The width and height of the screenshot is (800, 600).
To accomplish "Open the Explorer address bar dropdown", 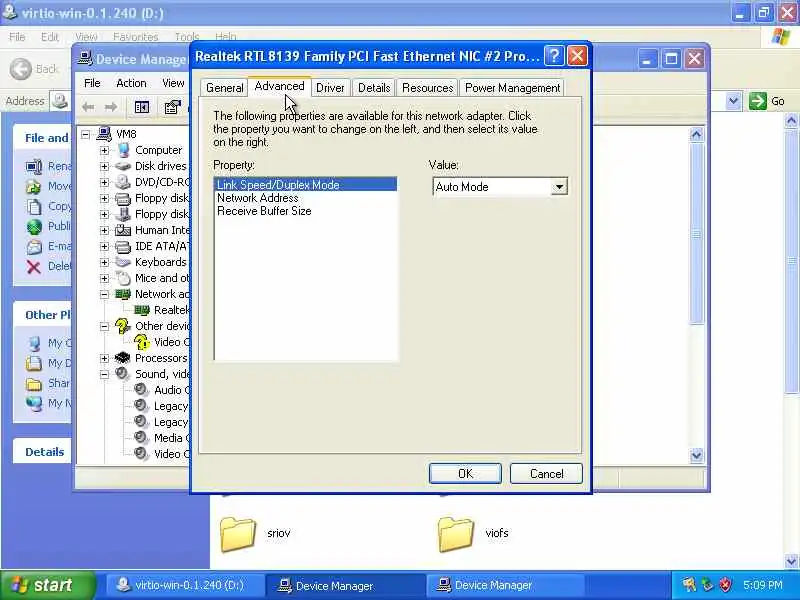I will click(x=733, y=101).
